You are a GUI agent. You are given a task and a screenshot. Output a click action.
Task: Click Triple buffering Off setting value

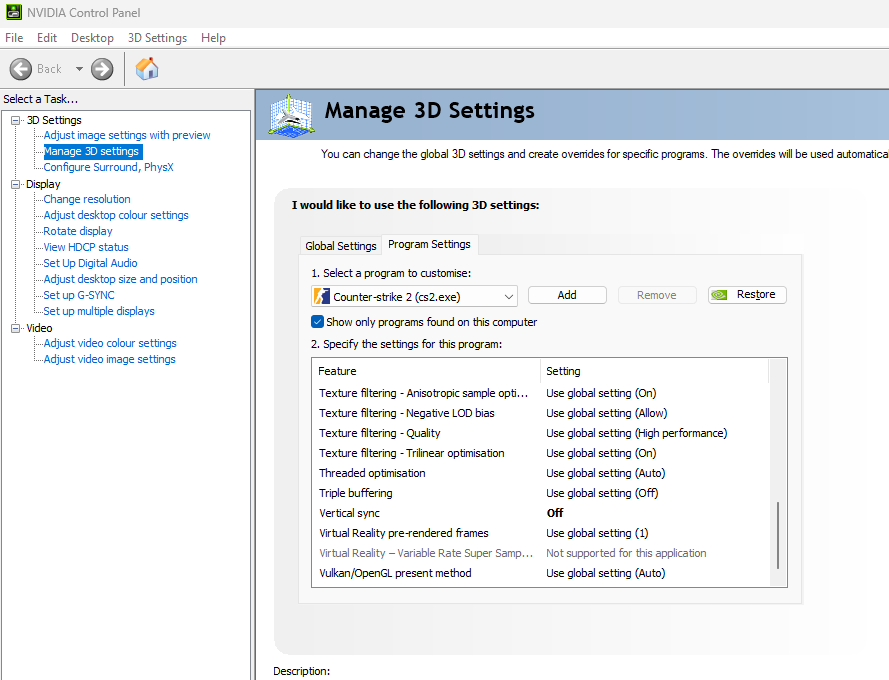602,493
